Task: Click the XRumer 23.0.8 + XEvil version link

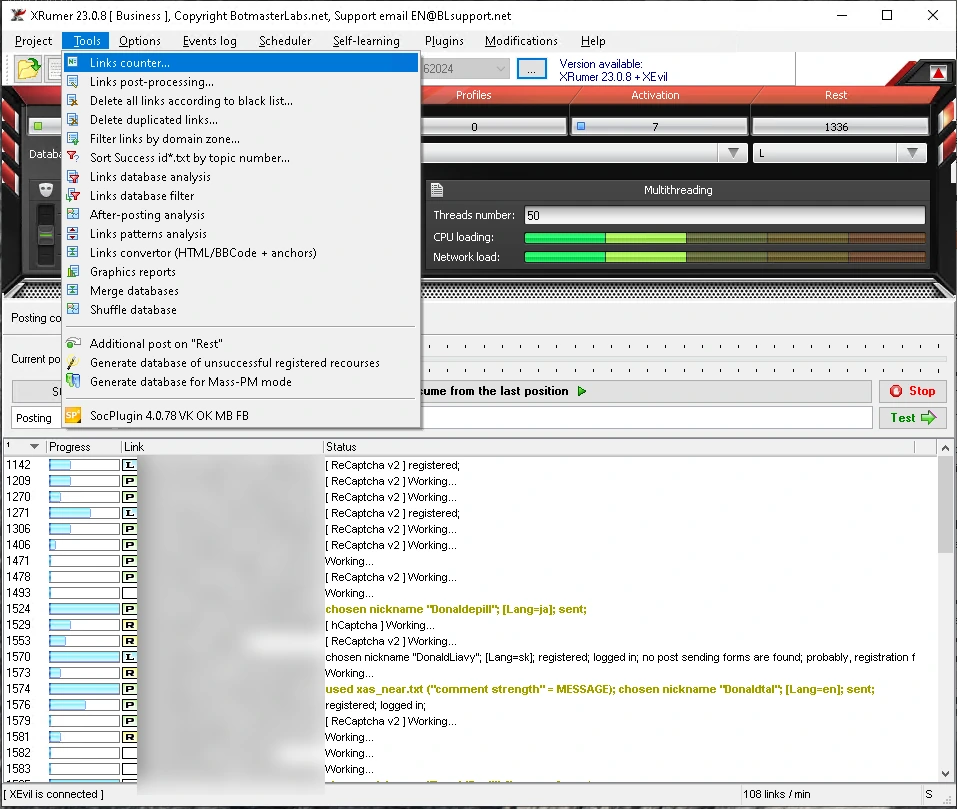Action: click(x=613, y=77)
